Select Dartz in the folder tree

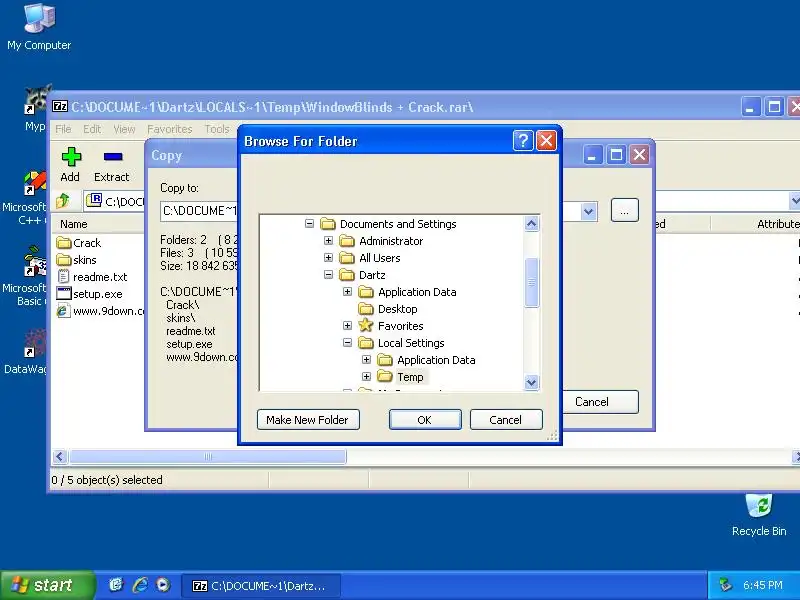pyautogui.click(x=372, y=275)
